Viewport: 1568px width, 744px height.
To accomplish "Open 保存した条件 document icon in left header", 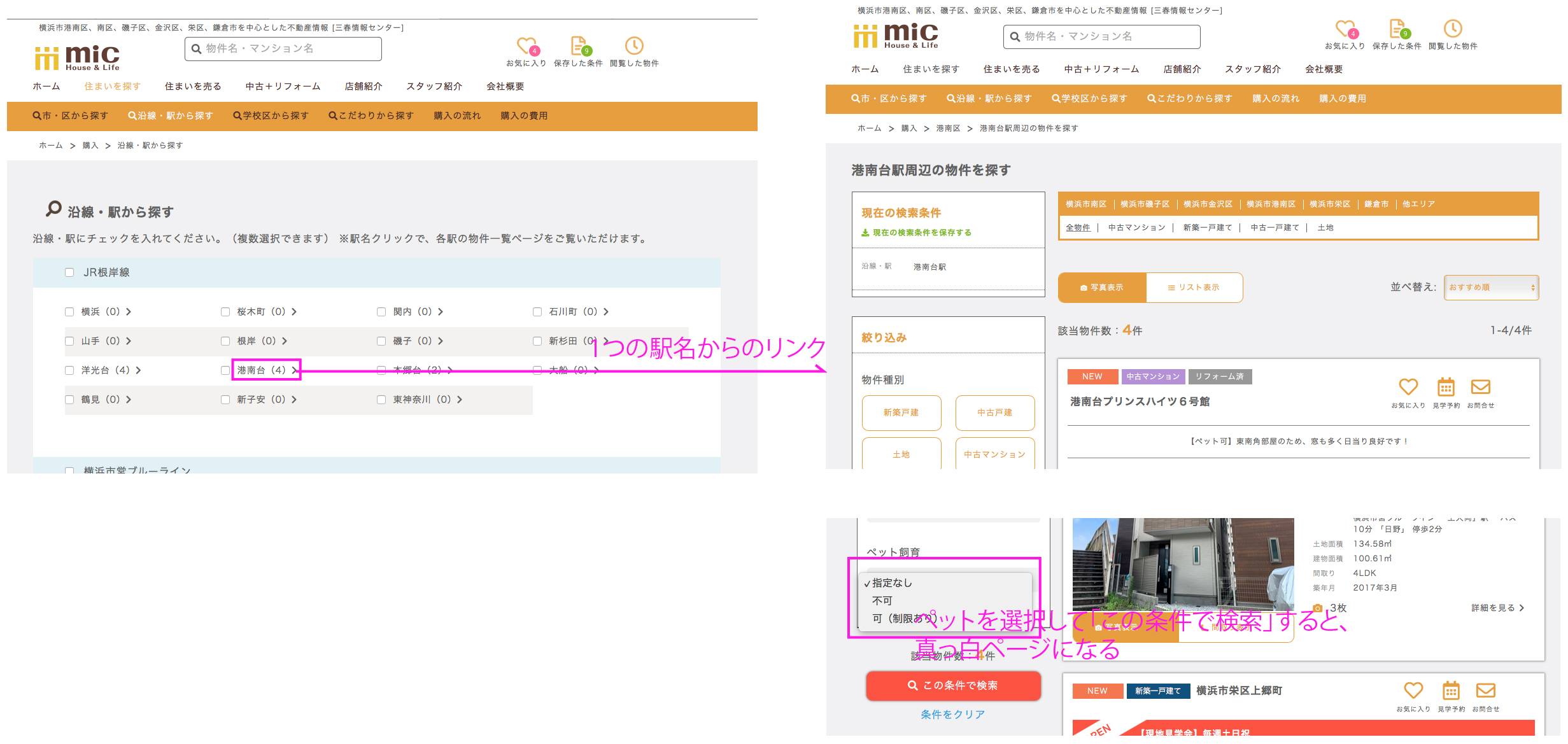I will pos(578,46).
